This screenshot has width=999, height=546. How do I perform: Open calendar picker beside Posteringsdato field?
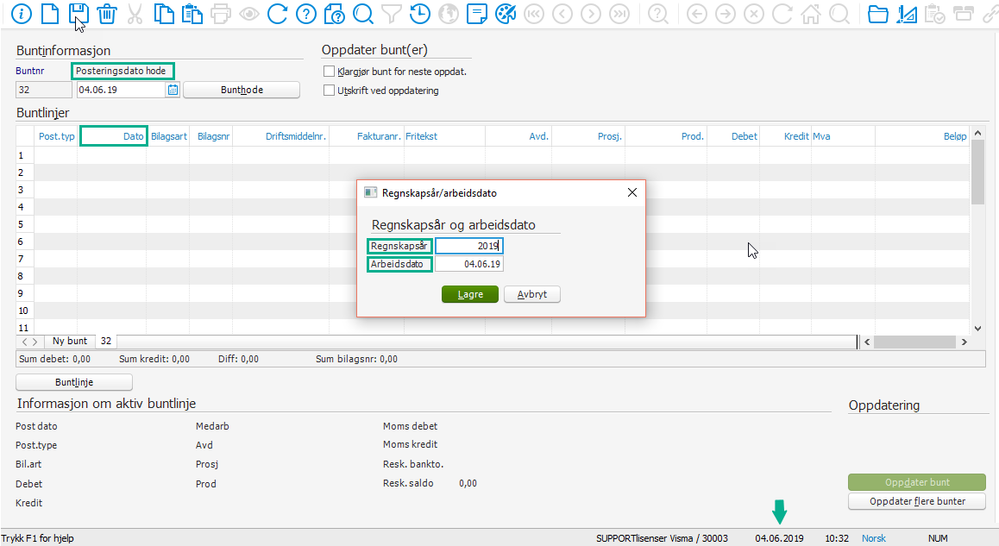pyautogui.click(x=173, y=90)
